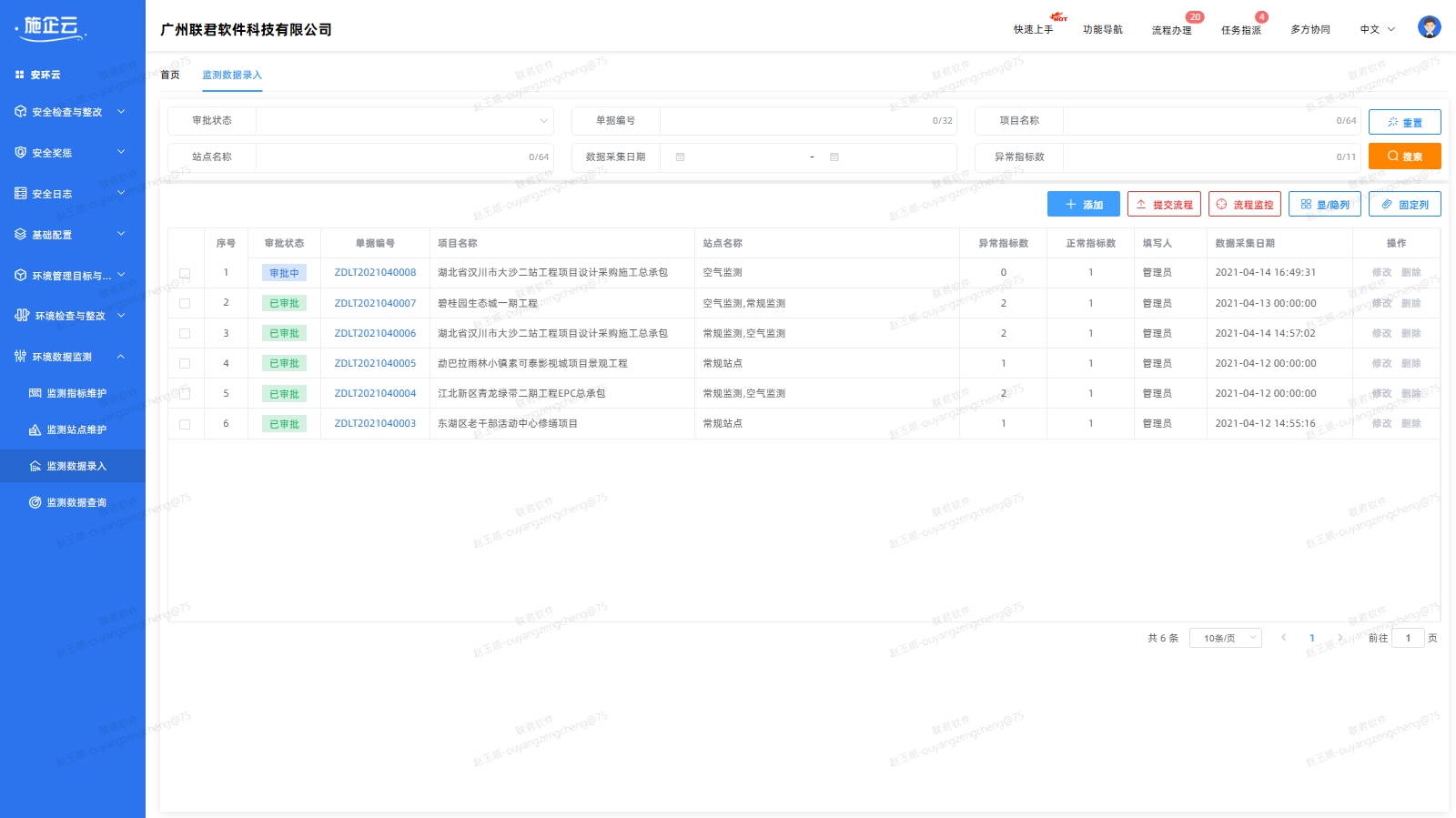Viewport: 1456px width, 818px height.
Task: Click the 安全奖惩 shield icon
Action: 21,152
